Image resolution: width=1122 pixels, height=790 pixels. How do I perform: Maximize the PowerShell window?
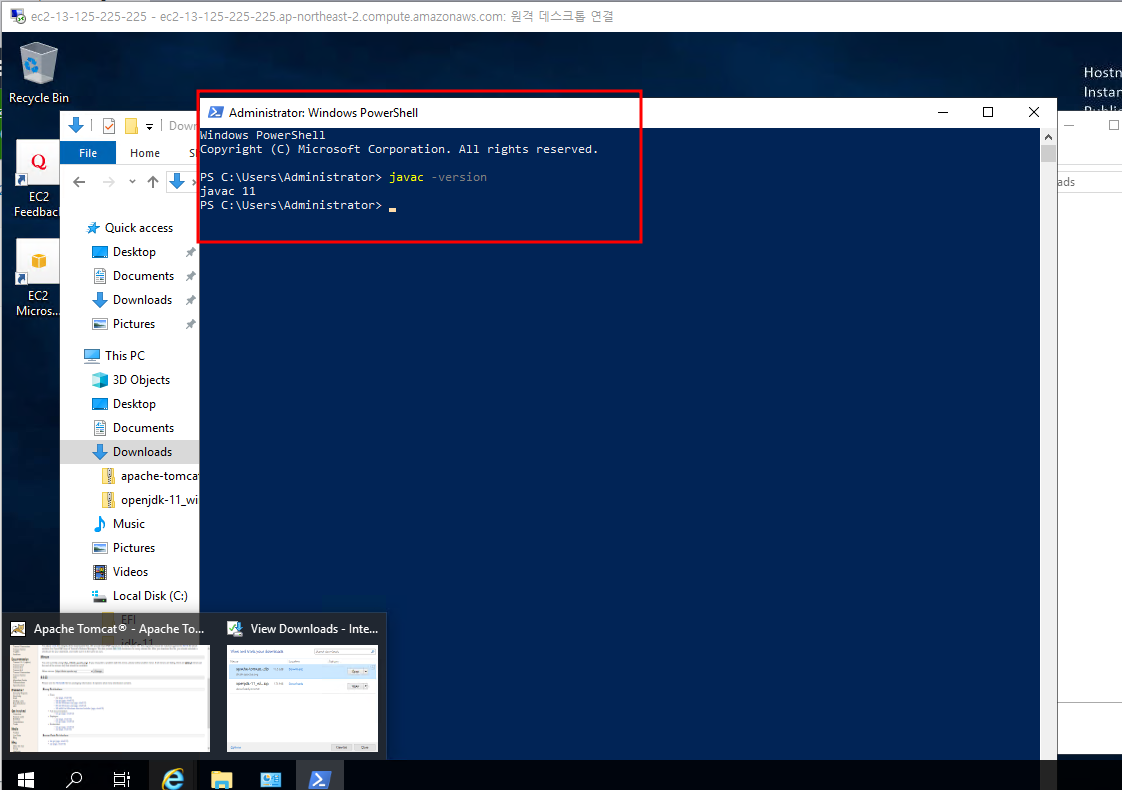tap(988, 112)
